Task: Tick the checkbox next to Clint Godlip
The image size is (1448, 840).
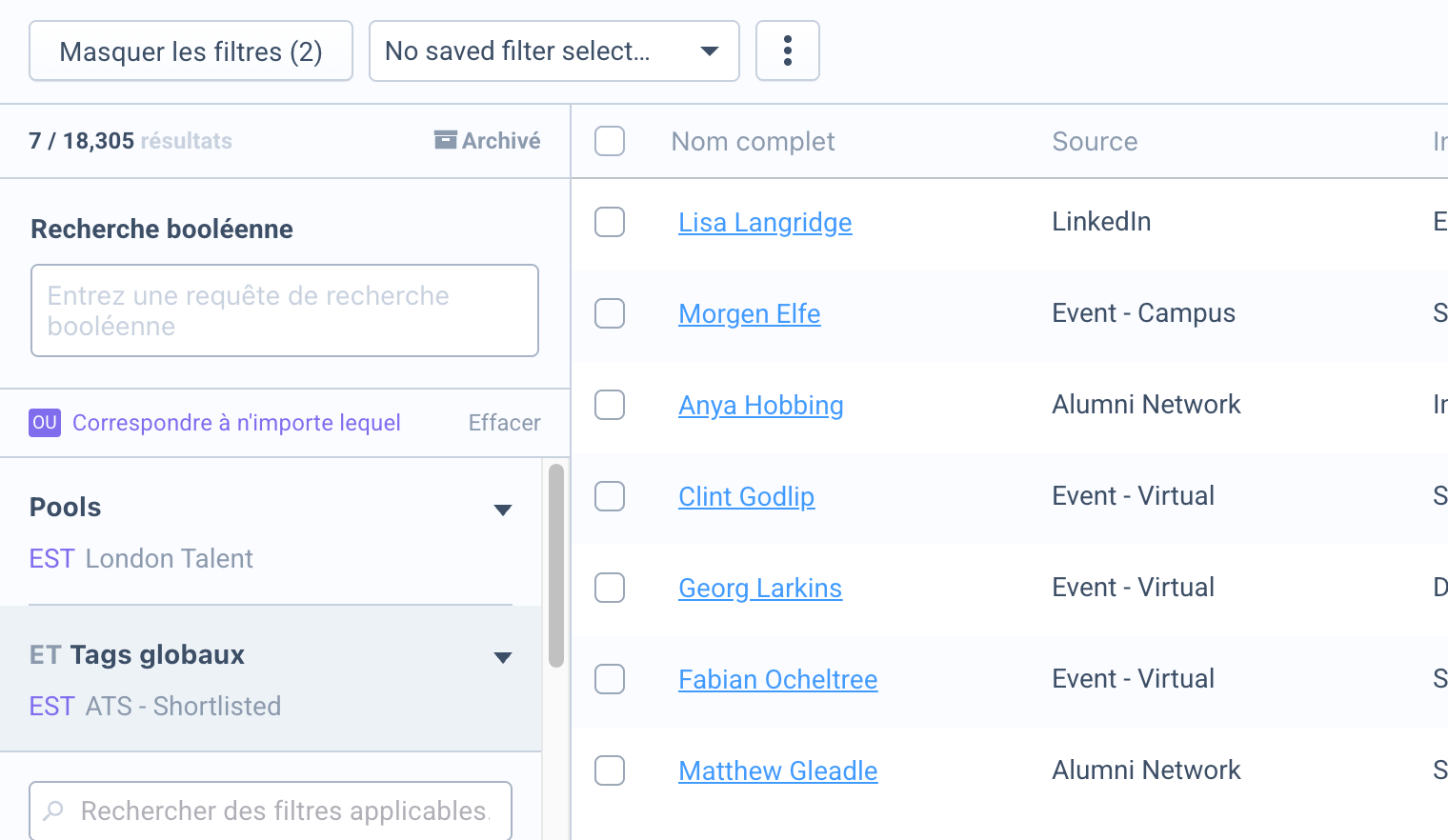Action: [x=610, y=496]
